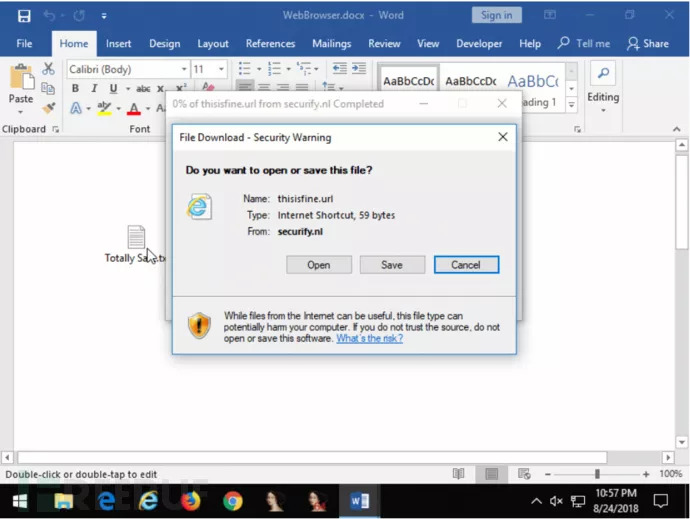The image size is (690, 519).
Task: Save document via quick access toolbar icon
Action: pyautogui.click(x=24, y=16)
